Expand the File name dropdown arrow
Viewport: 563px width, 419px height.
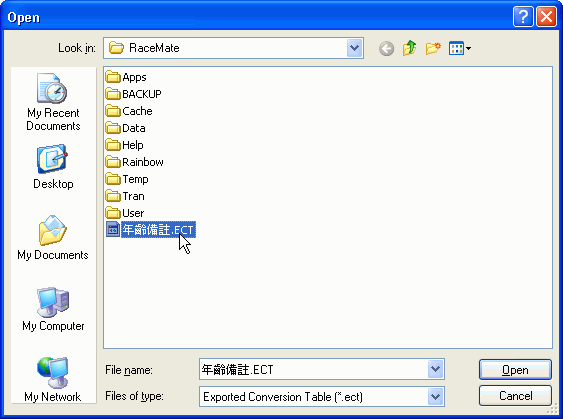[436, 369]
